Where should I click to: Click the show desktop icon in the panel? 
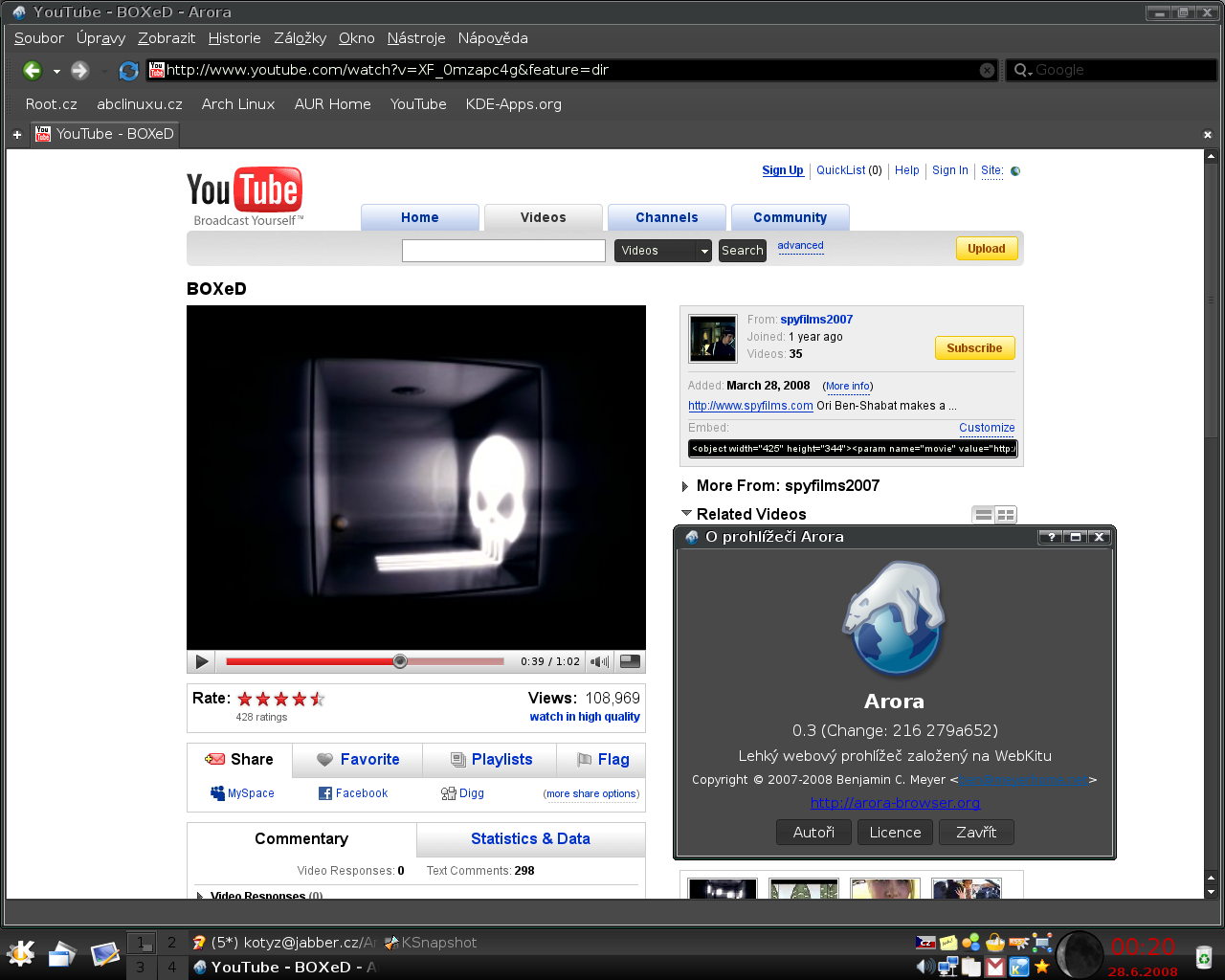(104, 953)
